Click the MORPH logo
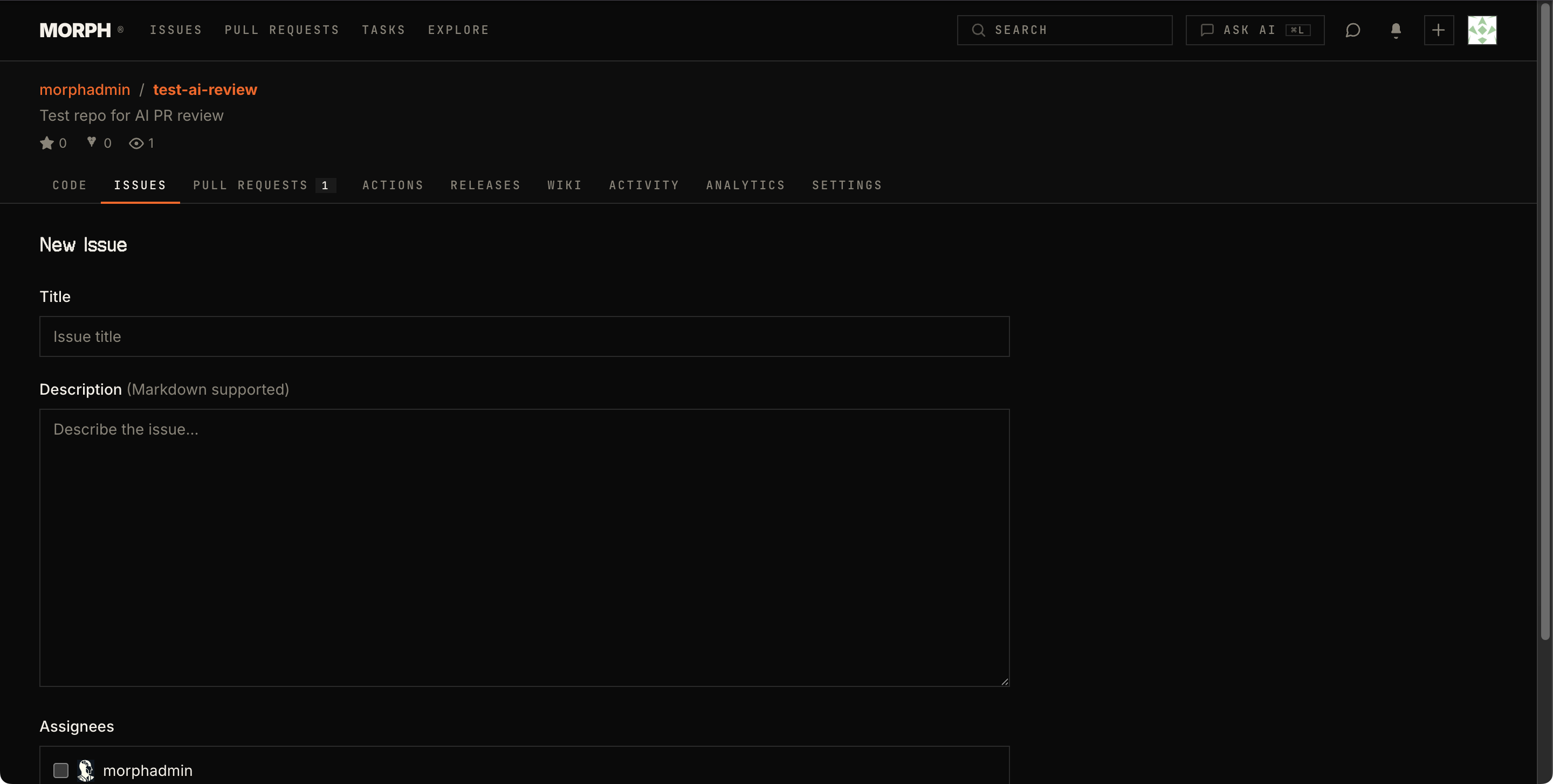The image size is (1553, 784). pyautogui.click(x=75, y=30)
